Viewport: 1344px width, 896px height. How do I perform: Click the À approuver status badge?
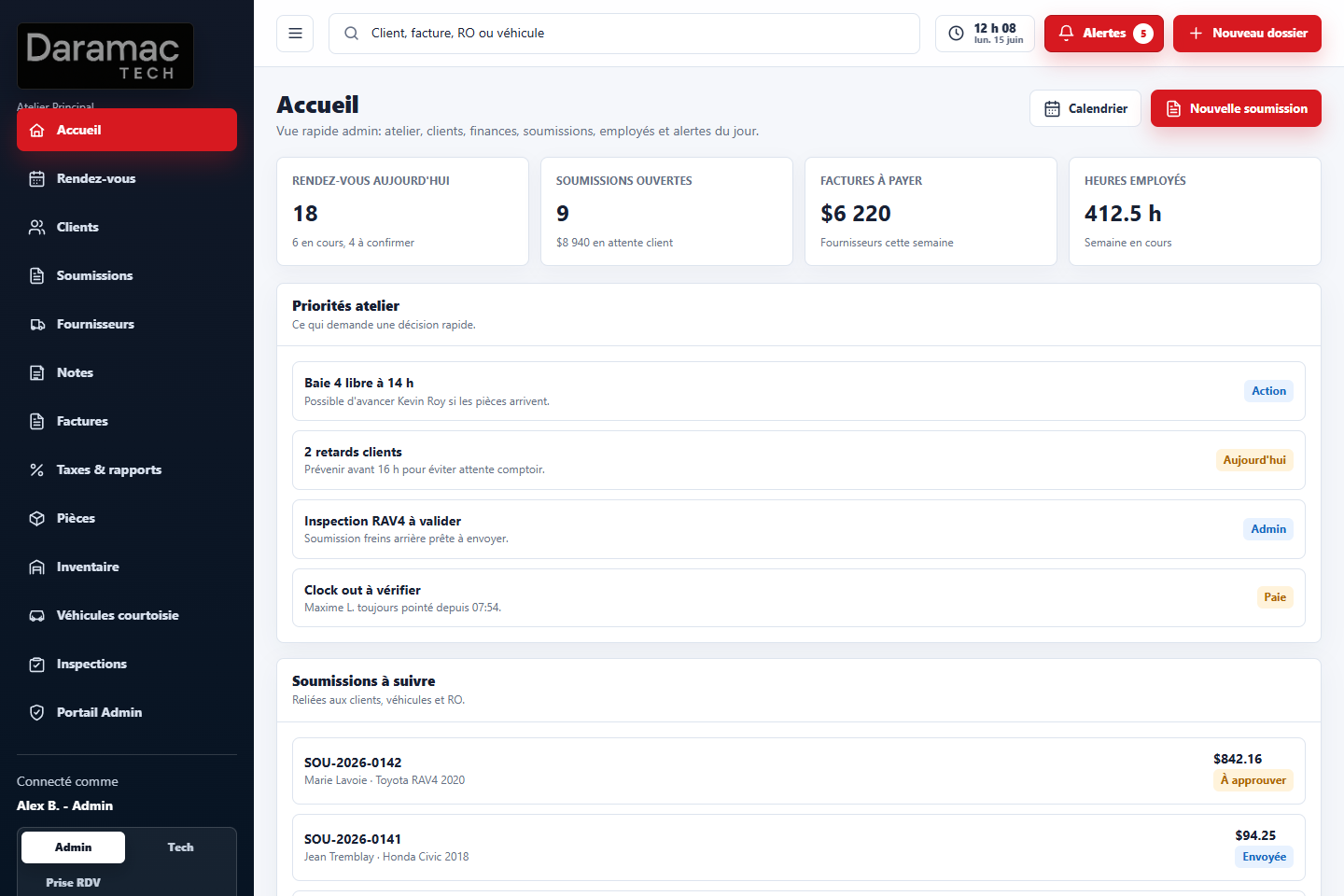point(1253,780)
